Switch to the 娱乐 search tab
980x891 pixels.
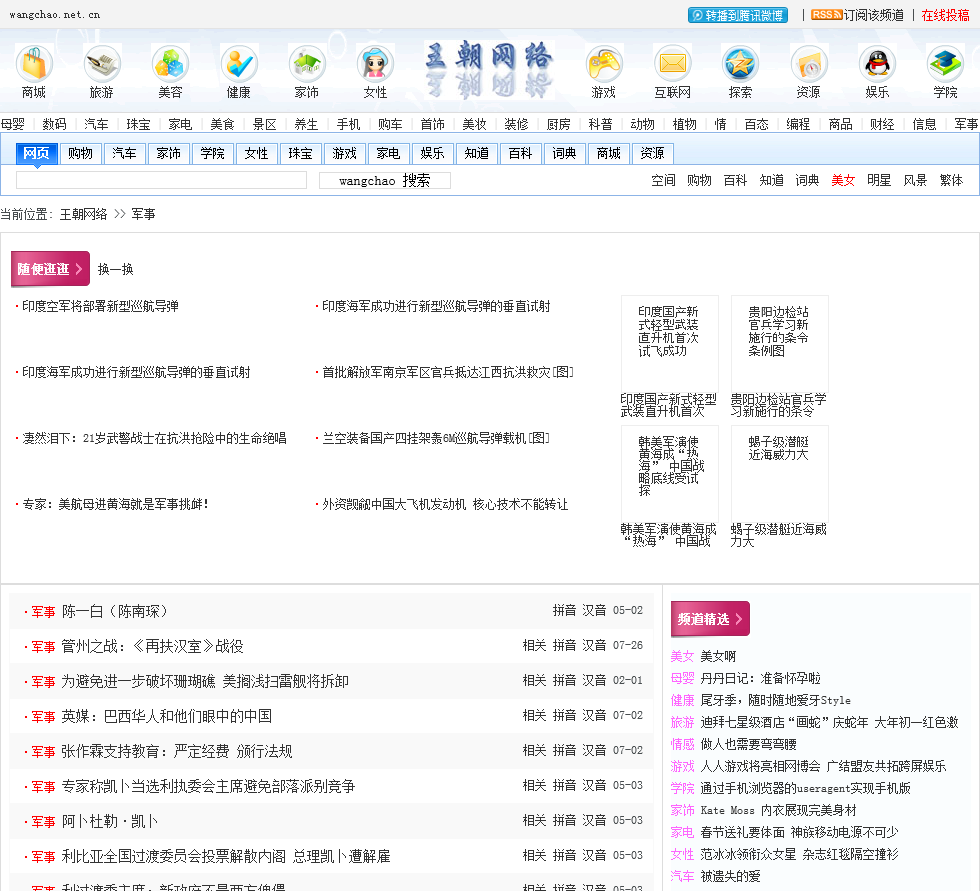(432, 153)
